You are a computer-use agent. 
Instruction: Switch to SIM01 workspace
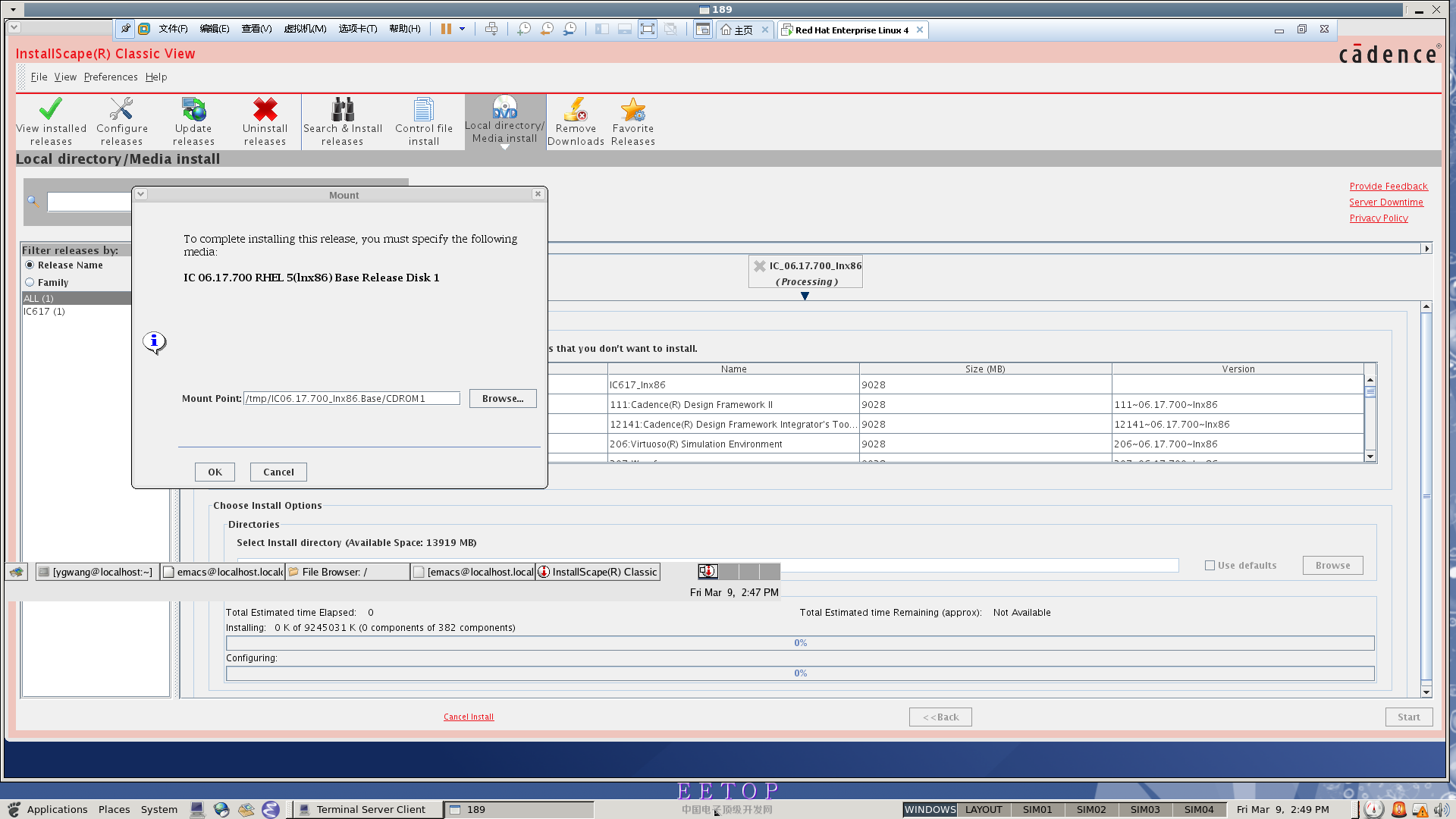1037,809
